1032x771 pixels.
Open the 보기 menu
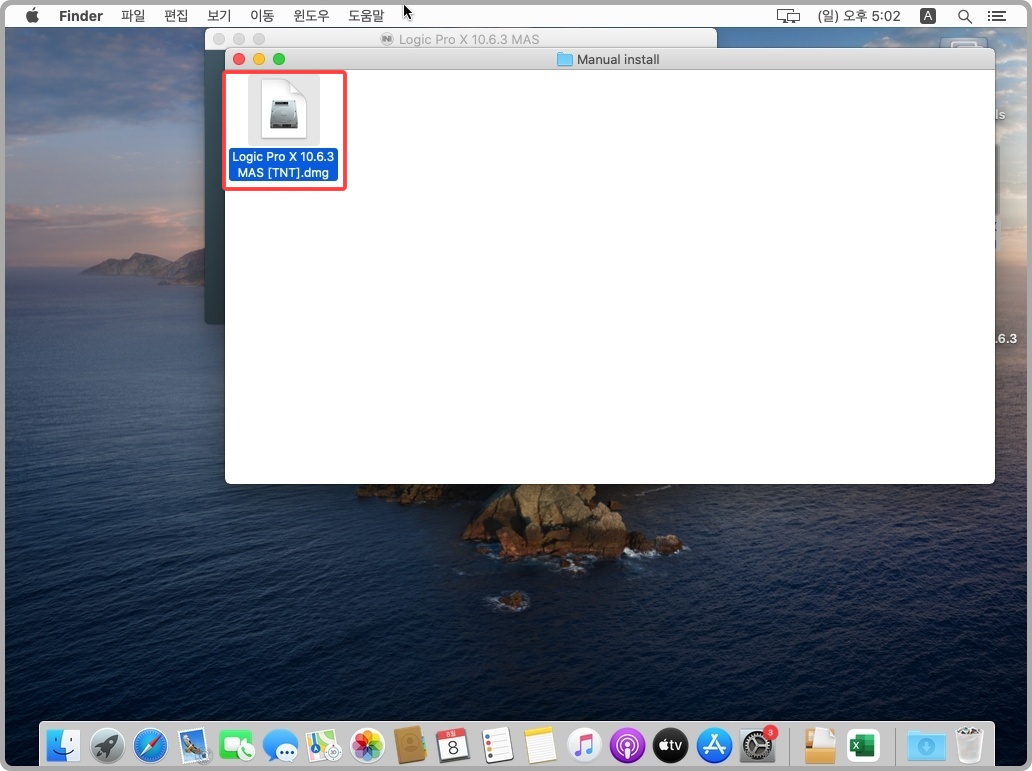pyautogui.click(x=219, y=16)
